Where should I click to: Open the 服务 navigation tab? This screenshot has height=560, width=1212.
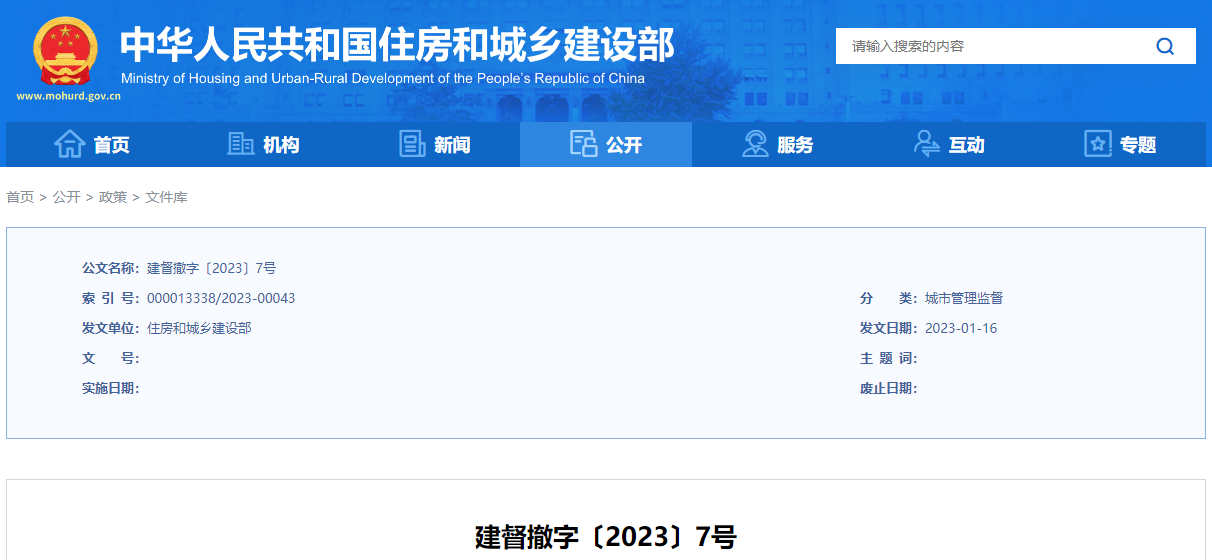777,144
